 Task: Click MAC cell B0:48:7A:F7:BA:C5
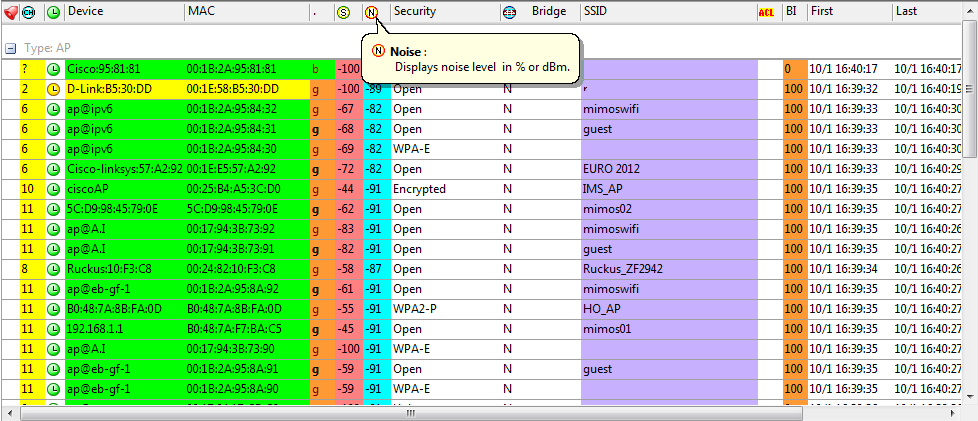point(247,329)
